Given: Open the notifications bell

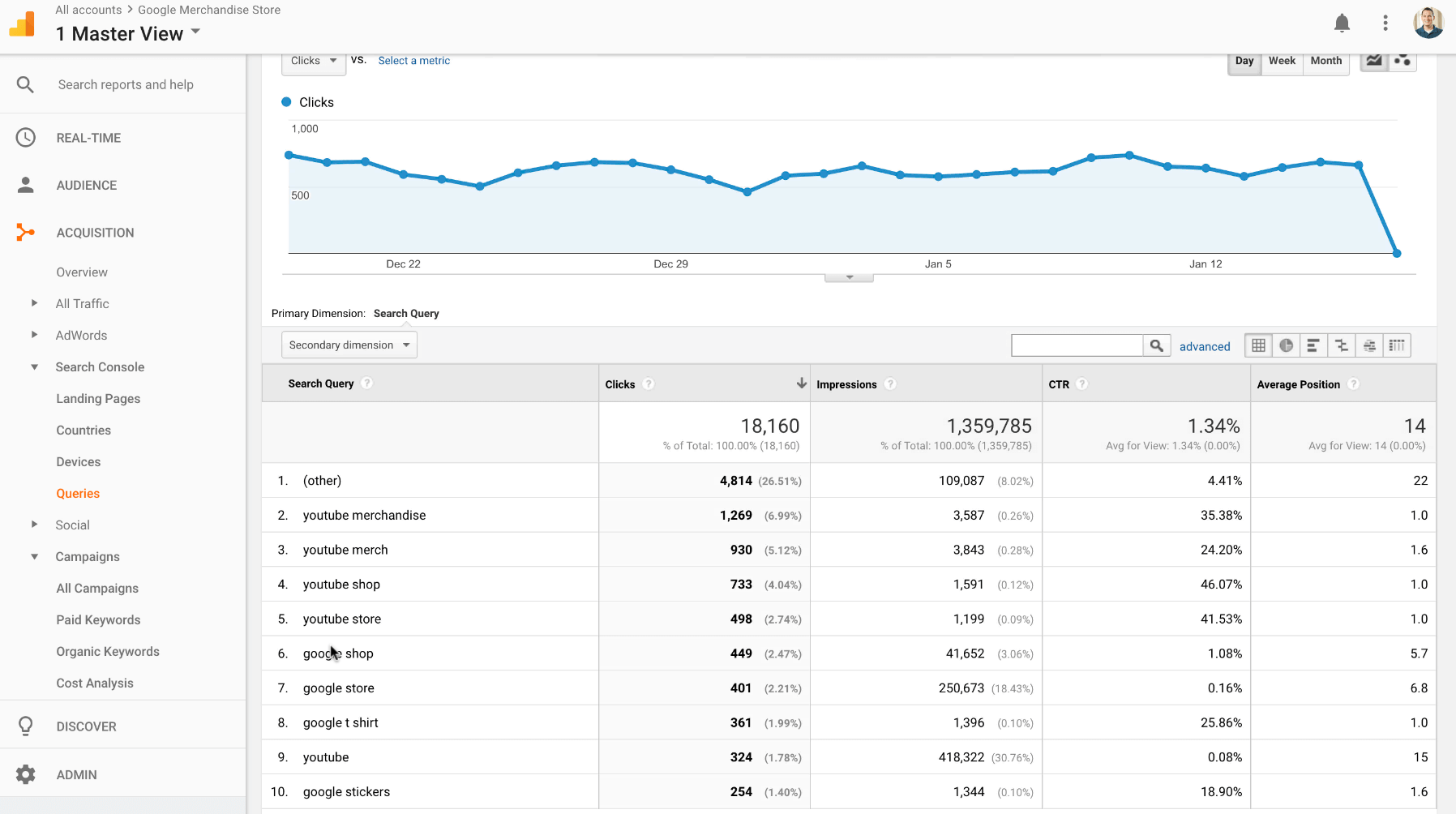Looking at the screenshot, I should (1342, 24).
